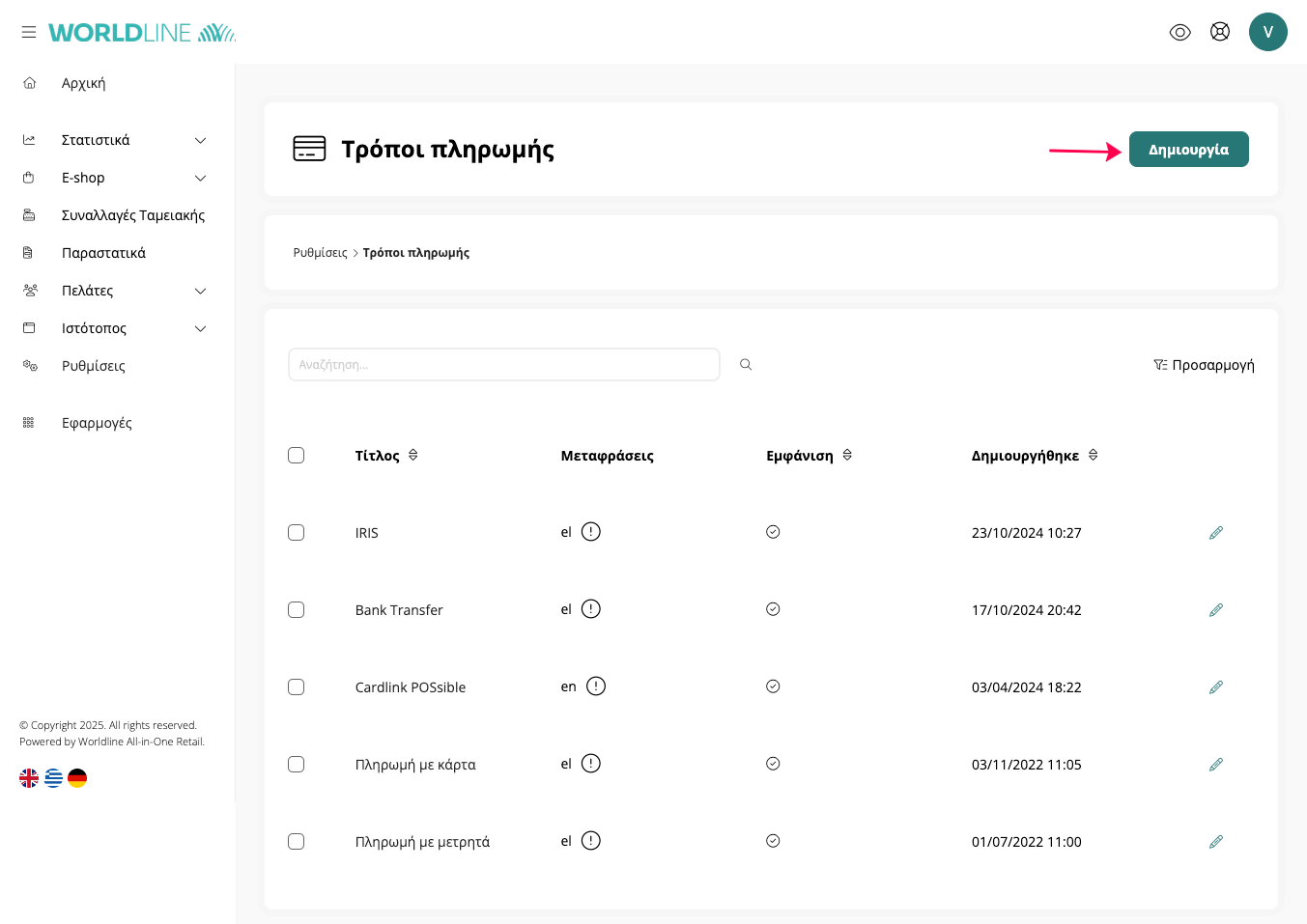The height and width of the screenshot is (924, 1307).
Task: Edit IRIS payment method with pencil icon
Action: [1216, 533]
